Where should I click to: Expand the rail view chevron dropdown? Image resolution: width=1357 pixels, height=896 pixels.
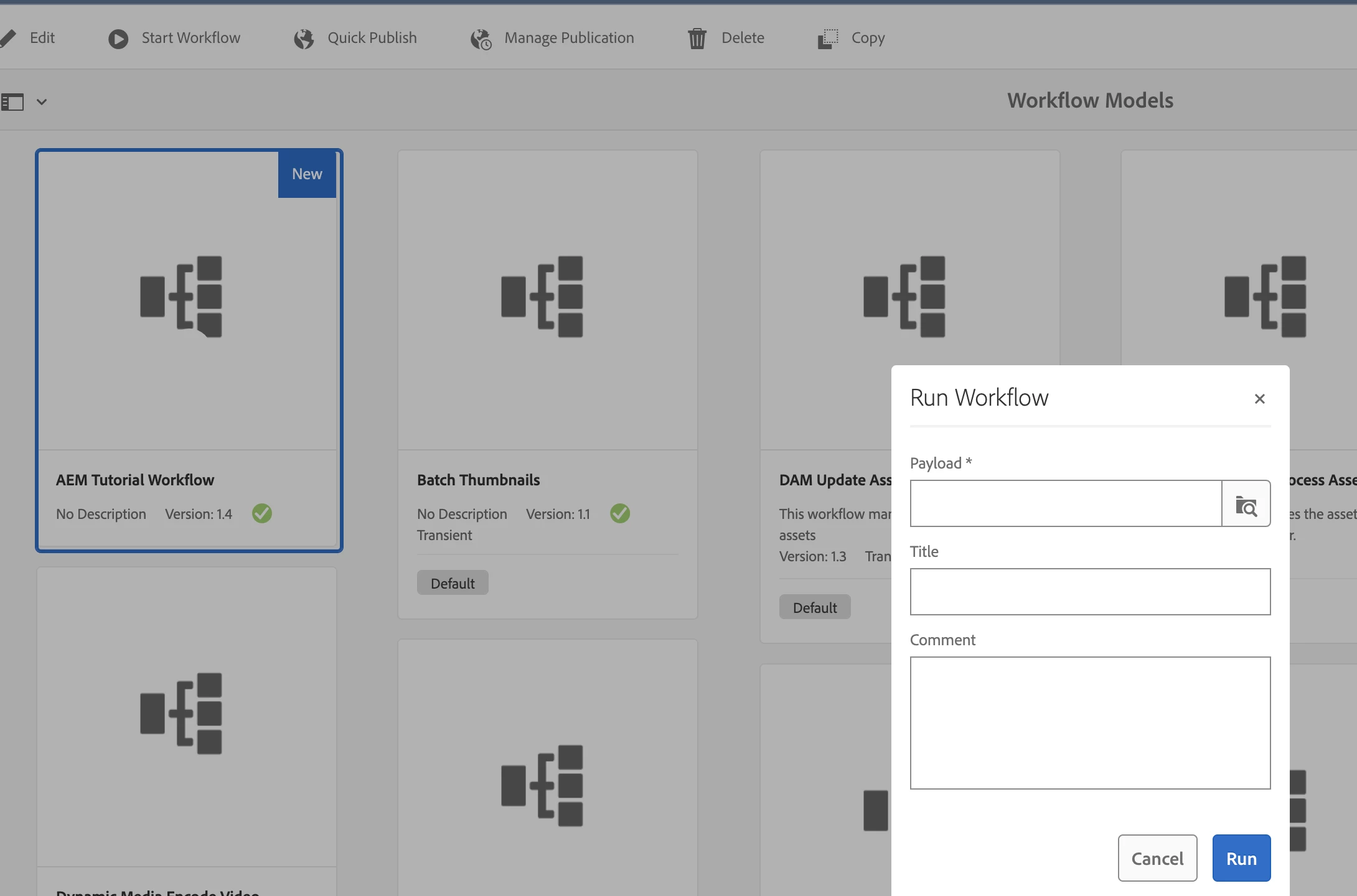tap(42, 102)
